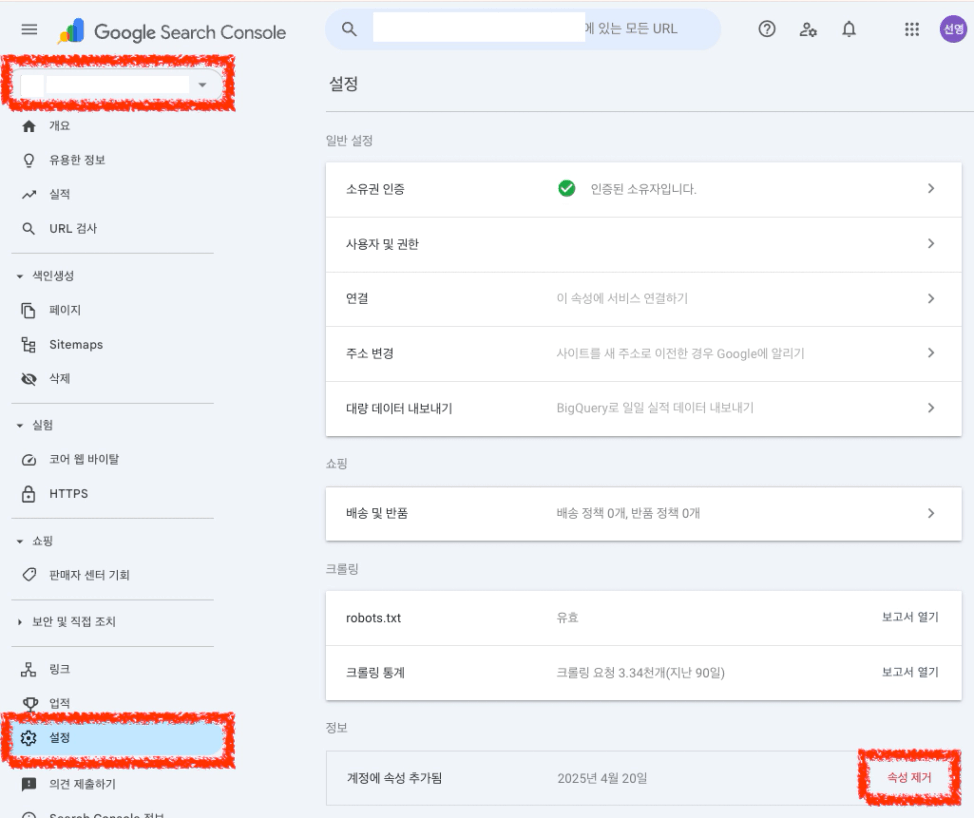
Task: Click the feedback icon for 의견 제출하기
Action: [29, 784]
